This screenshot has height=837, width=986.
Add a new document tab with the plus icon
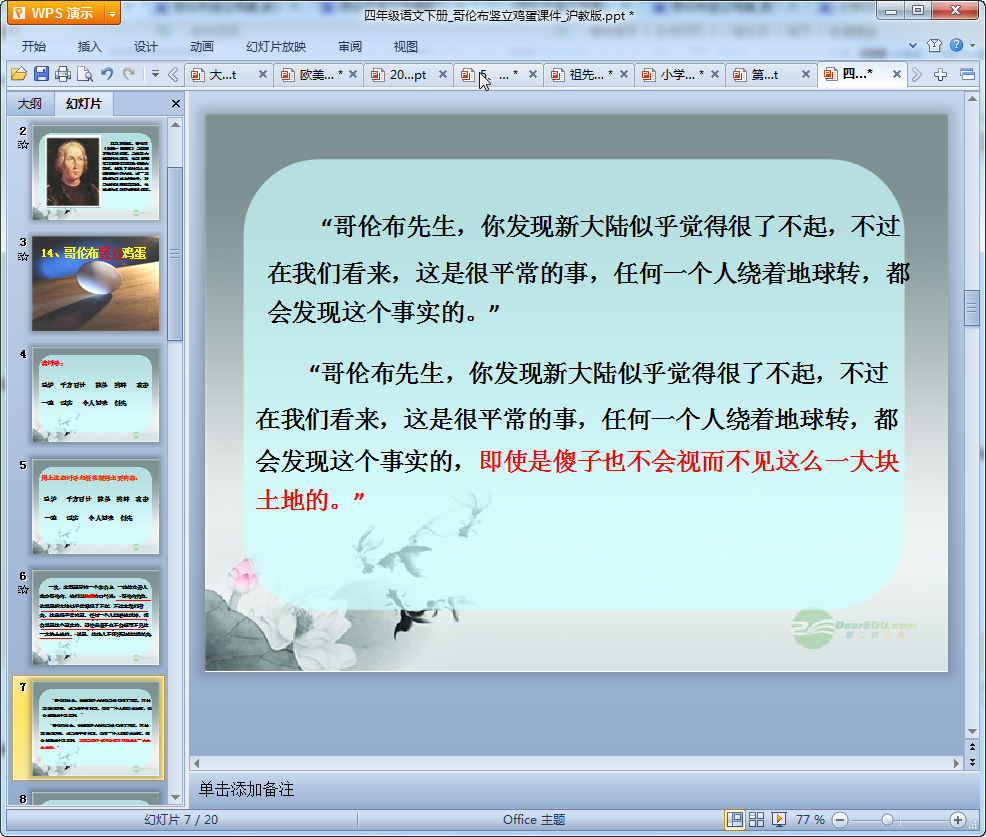[x=940, y=75]
